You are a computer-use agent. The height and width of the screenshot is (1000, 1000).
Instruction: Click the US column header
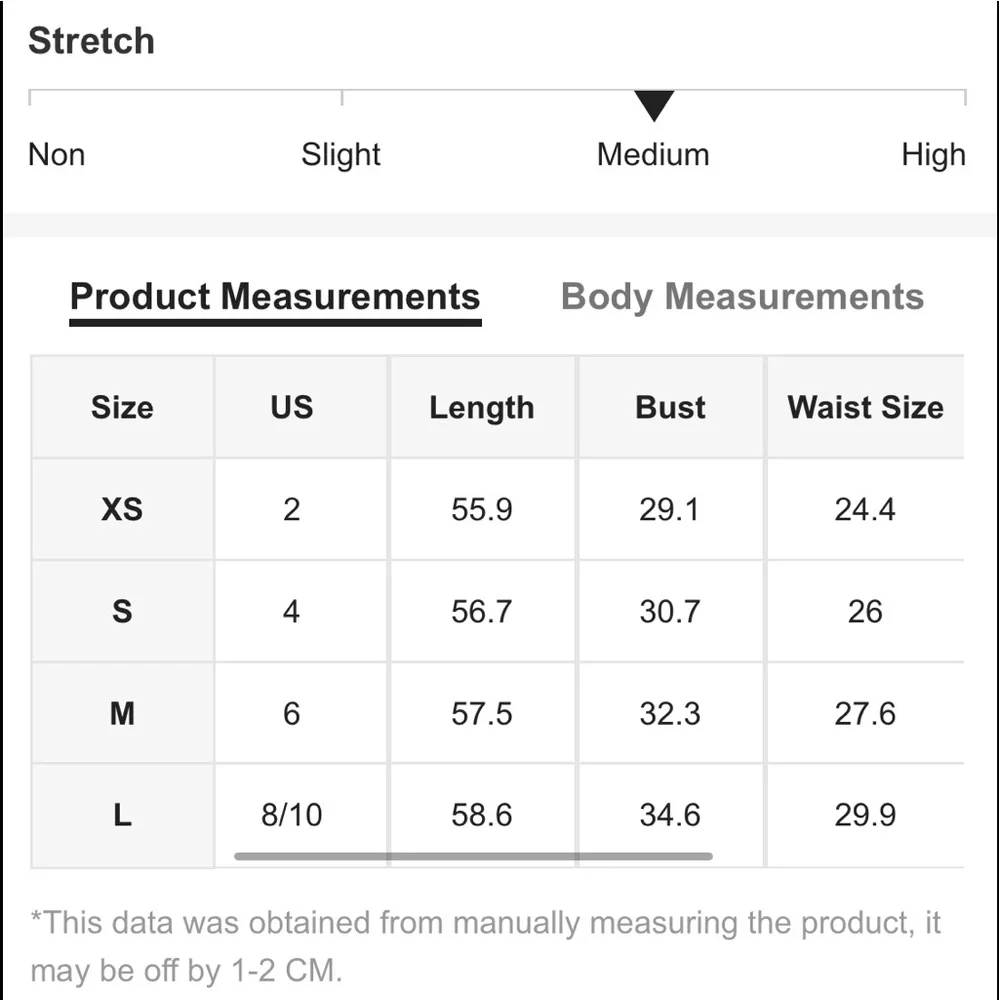(291, 407)
